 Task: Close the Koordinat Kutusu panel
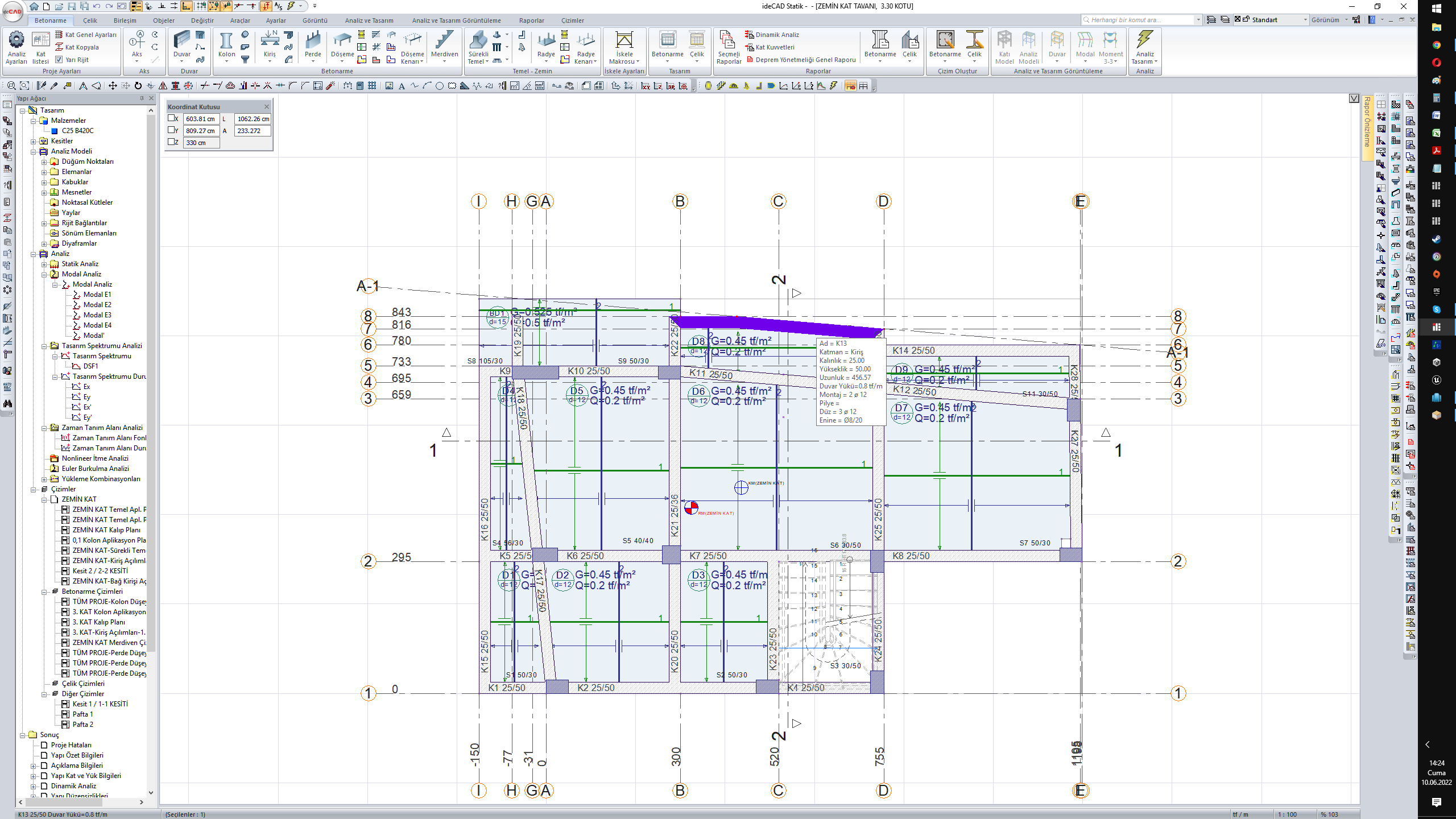tap(267, 106)
